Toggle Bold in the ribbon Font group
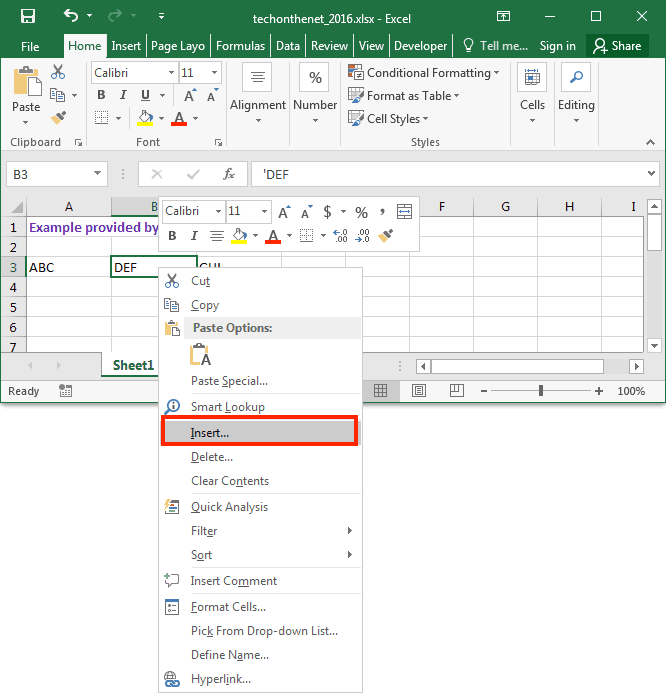 101,95
